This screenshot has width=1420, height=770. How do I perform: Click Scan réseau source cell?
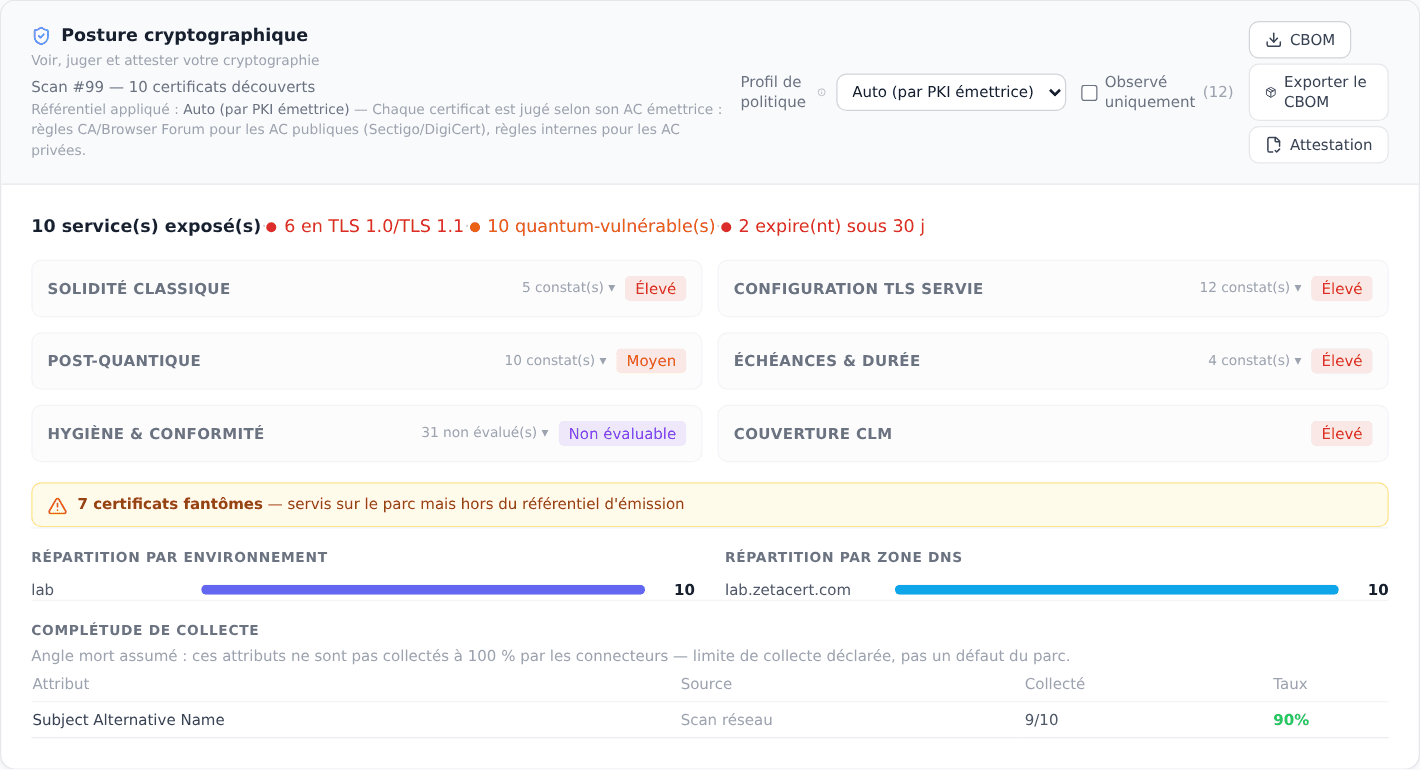(727, 720)
